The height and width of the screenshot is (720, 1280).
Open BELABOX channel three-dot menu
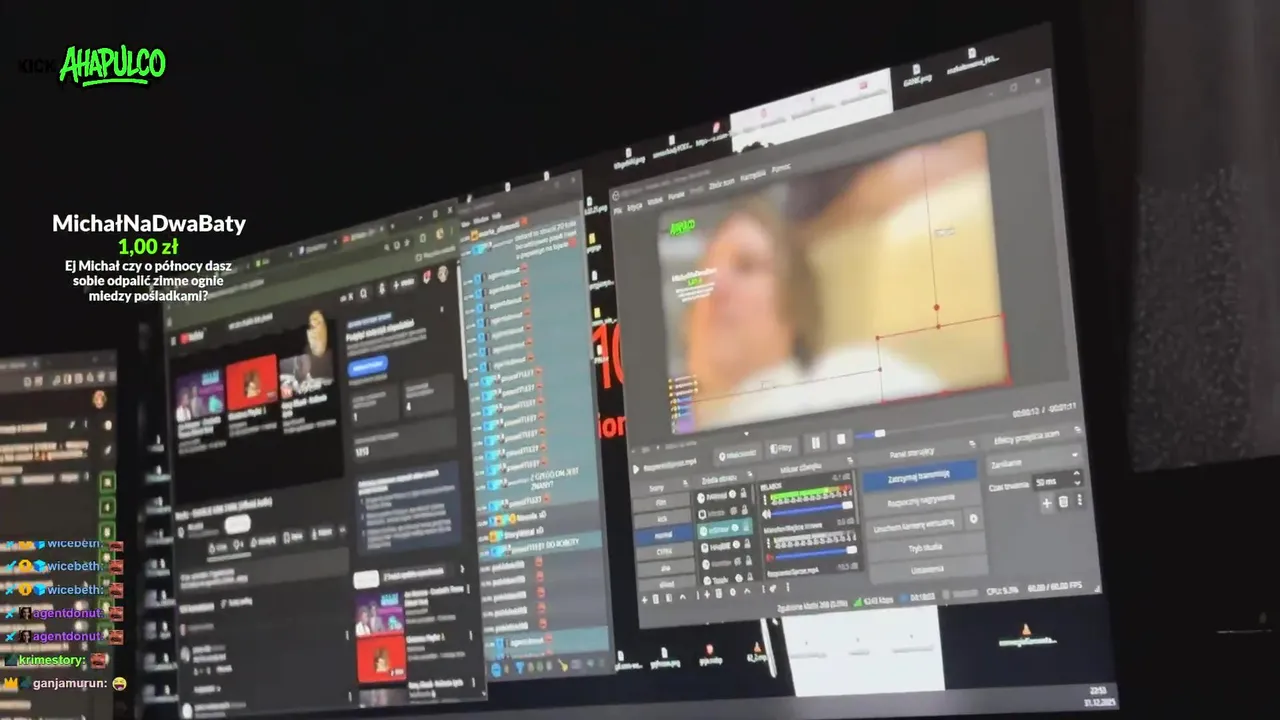coord(765,499)
